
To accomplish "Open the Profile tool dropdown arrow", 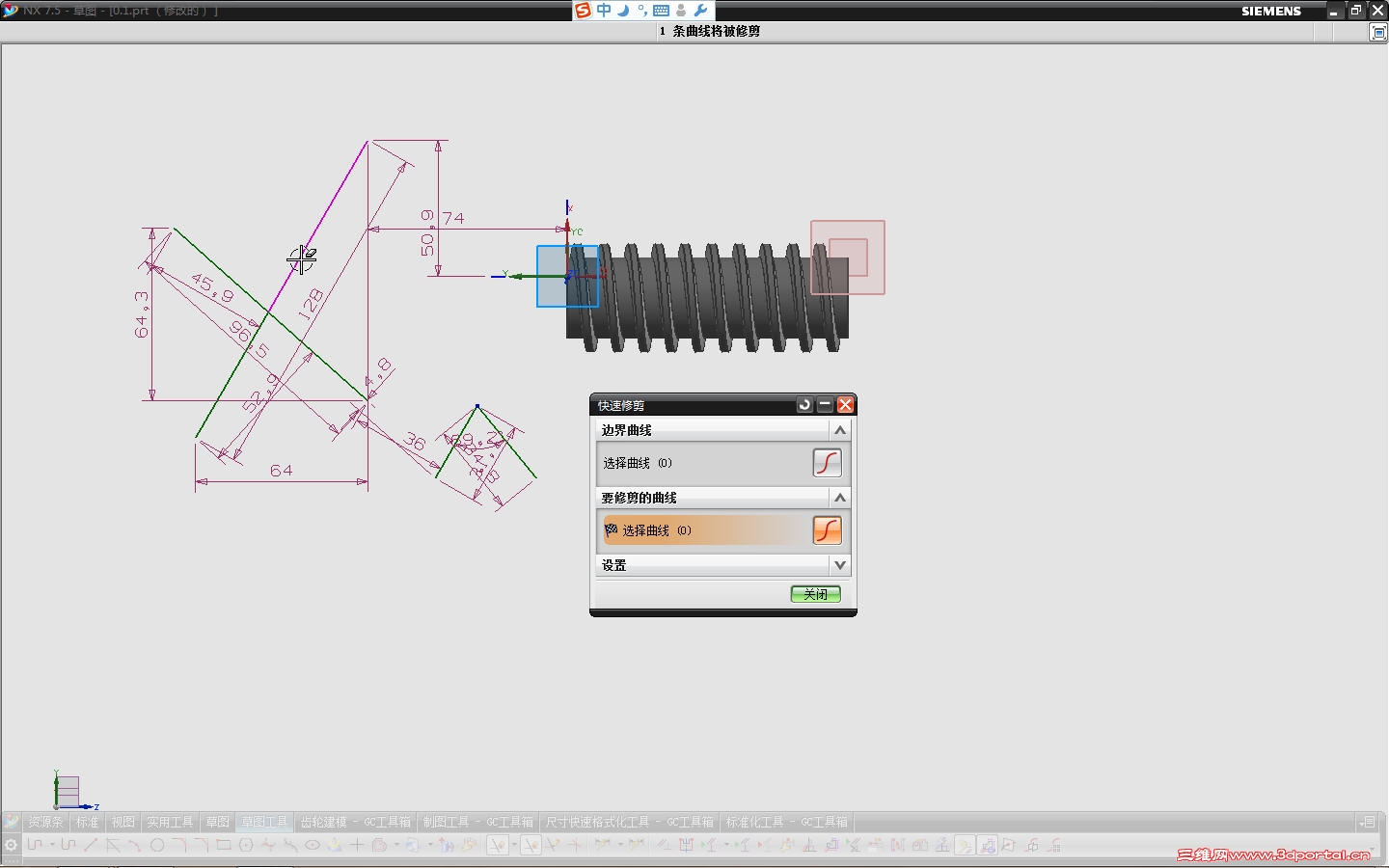I will pyautogui.click(x=51, y=846).
